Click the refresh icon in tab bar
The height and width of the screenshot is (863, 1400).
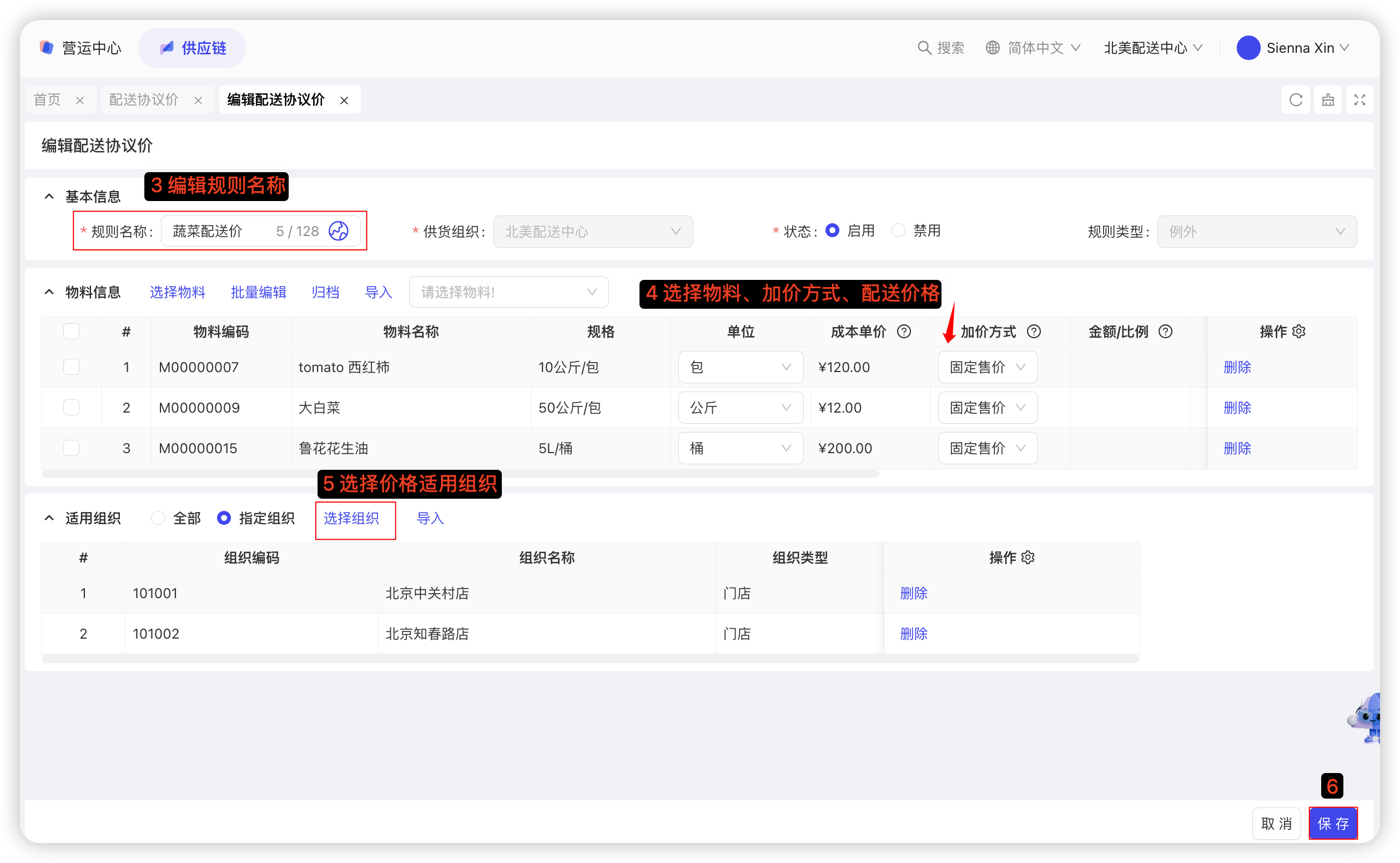point(1296,100)
